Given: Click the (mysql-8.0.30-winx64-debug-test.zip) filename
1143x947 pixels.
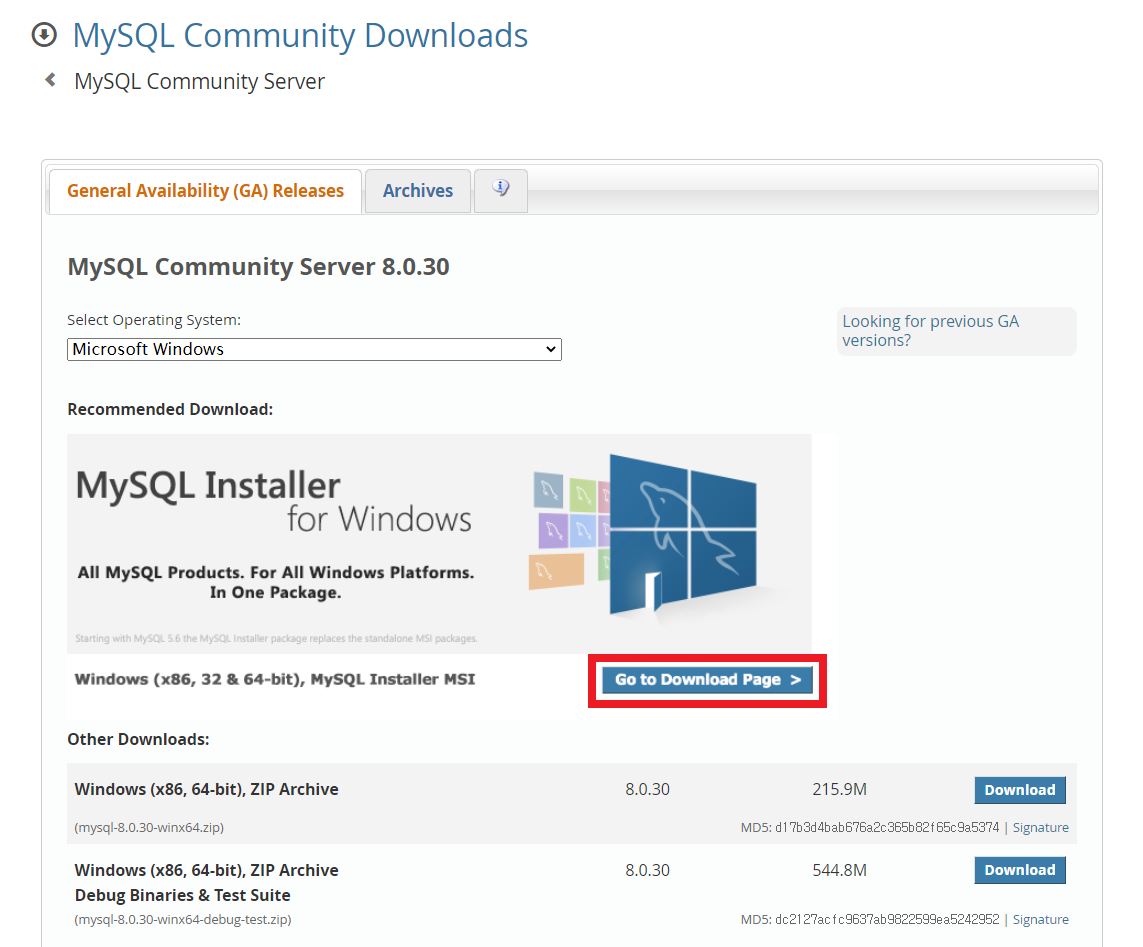Looking at the screenshot, I should click(x=183, y=919).
